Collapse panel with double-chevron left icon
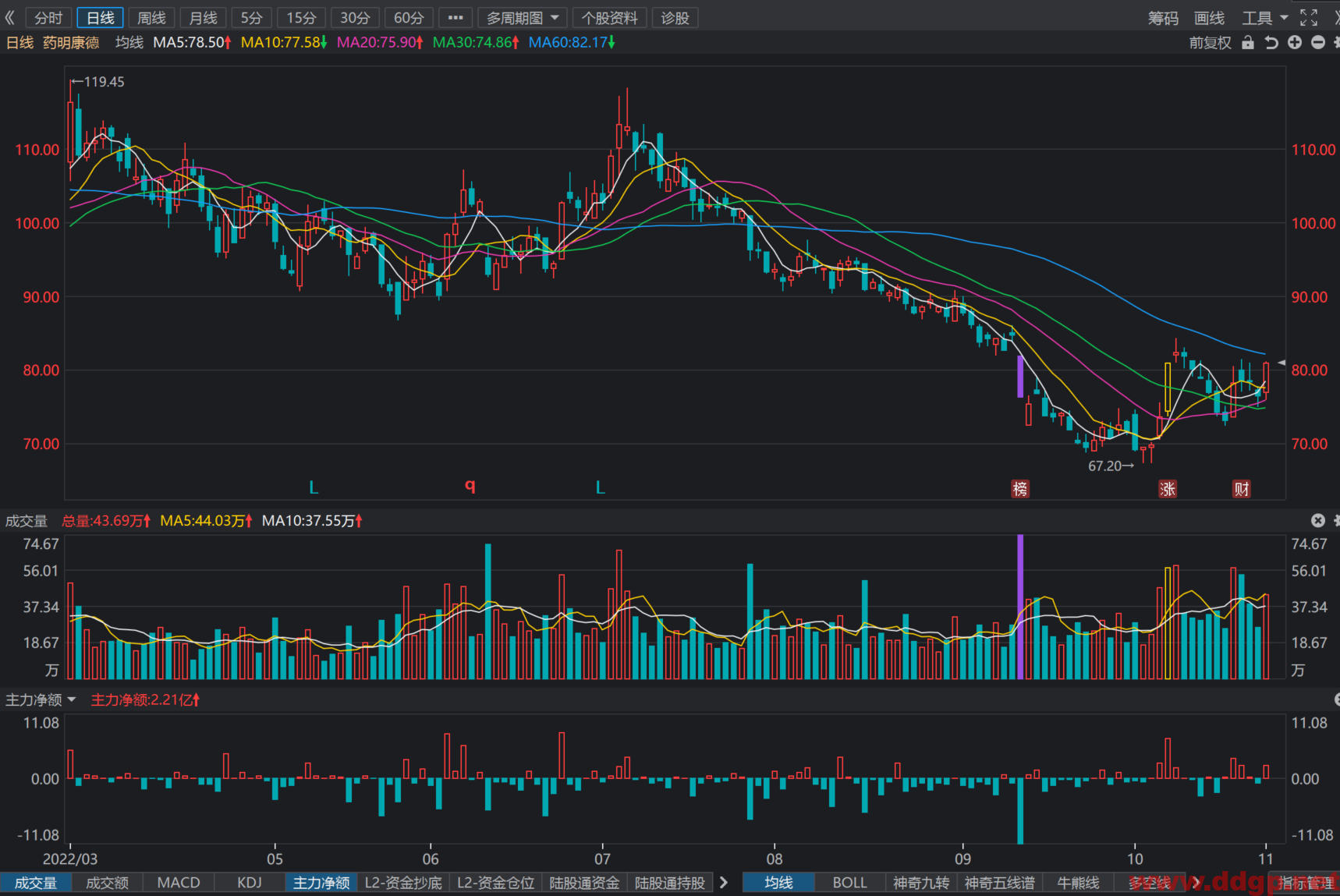Image resolution: width=1340 pixels, height=896 pixels. pos(9,17)
